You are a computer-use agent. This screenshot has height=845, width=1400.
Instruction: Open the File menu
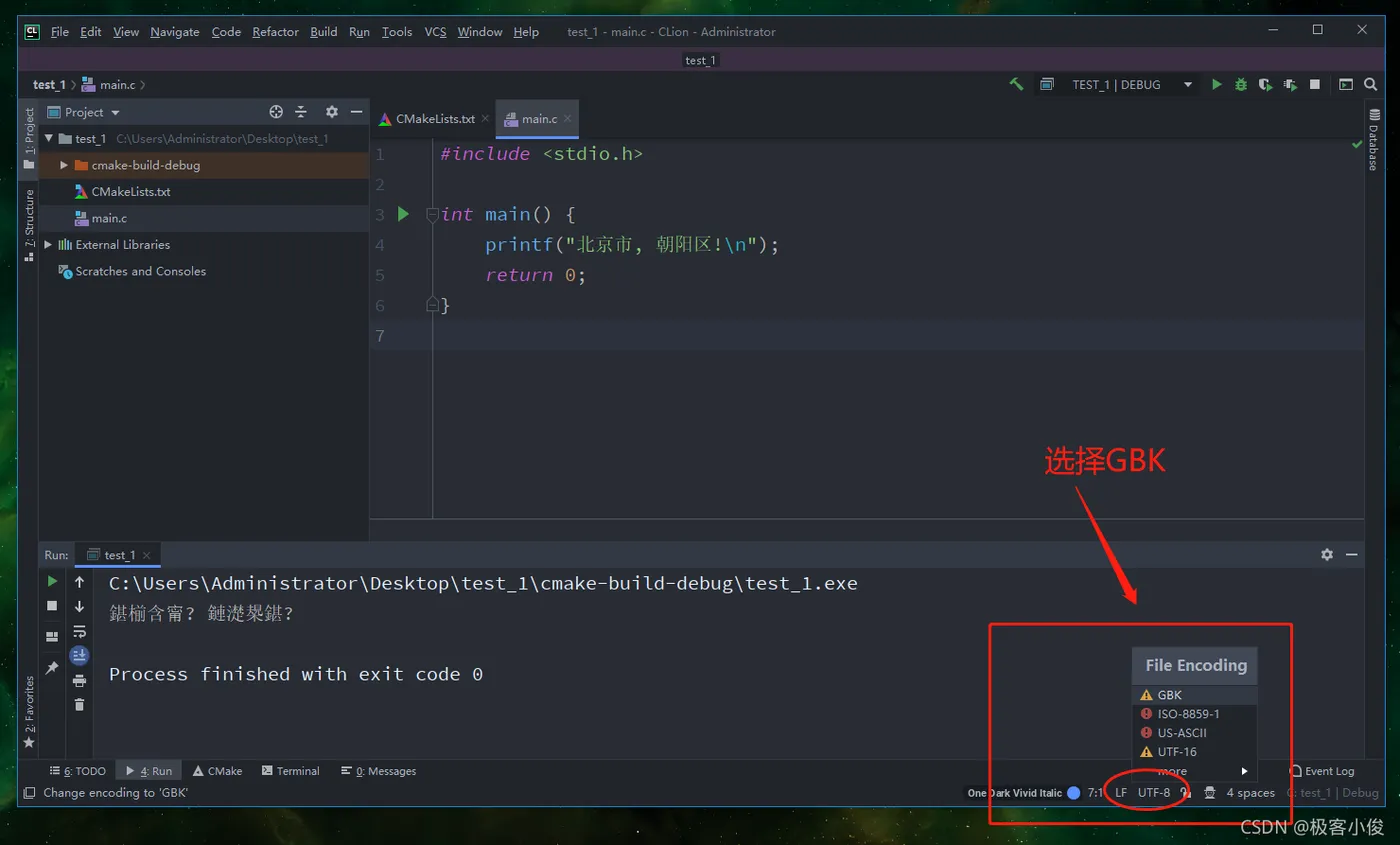coord(59,32)
